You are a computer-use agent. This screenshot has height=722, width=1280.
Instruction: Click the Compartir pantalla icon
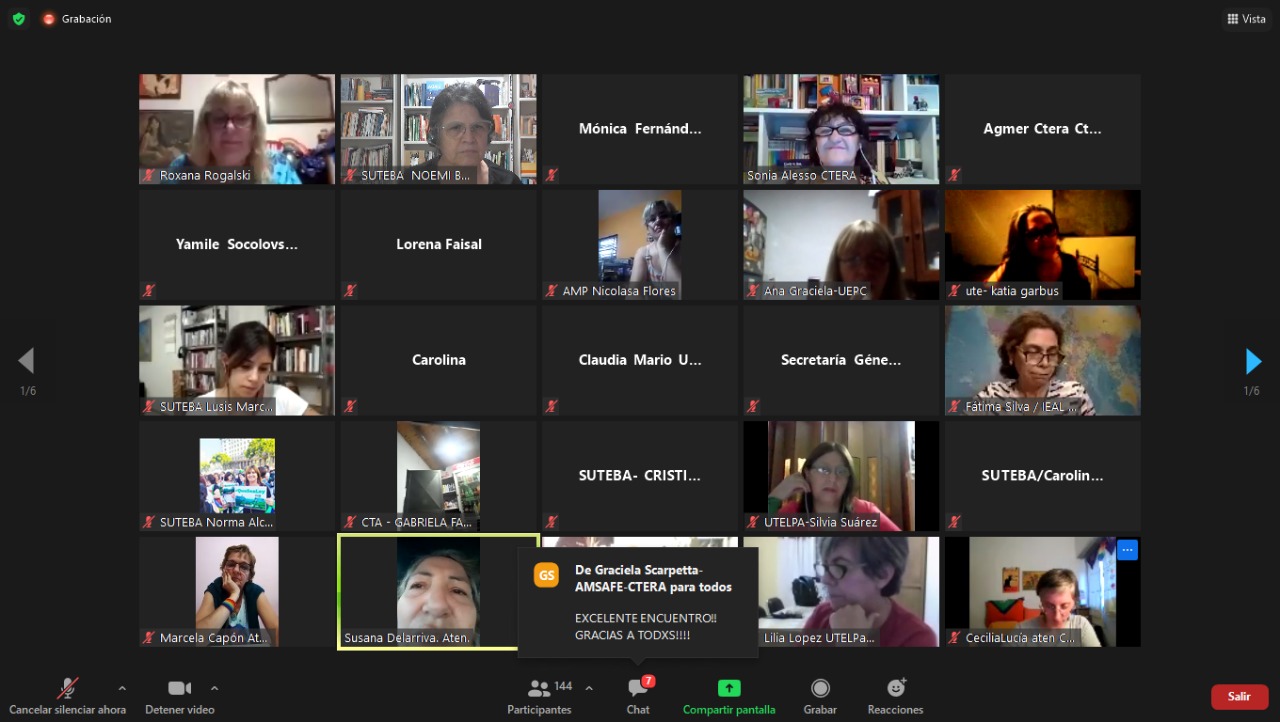pos(729,688)
